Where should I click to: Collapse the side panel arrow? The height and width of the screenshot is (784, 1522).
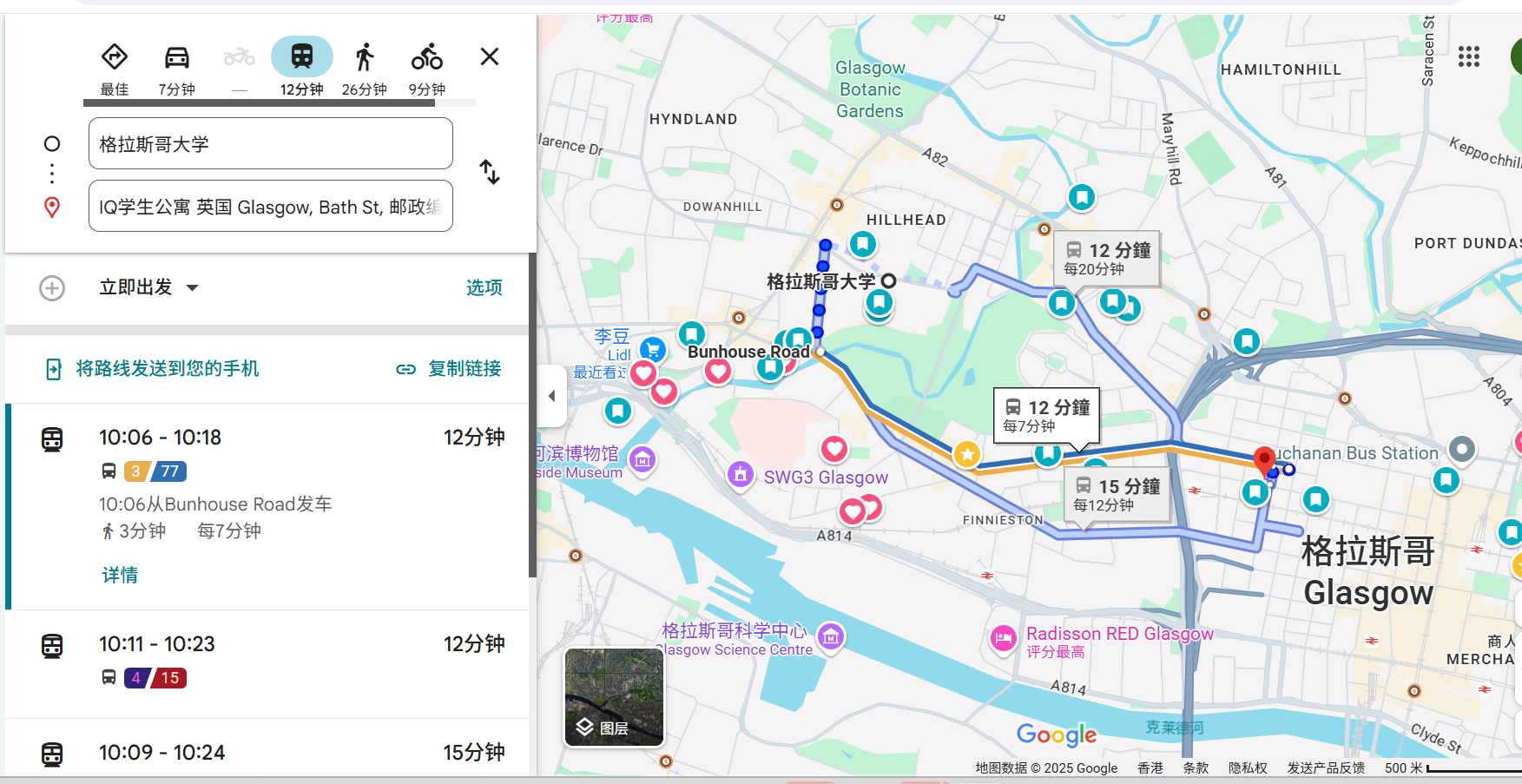click(x=551, y=396)
